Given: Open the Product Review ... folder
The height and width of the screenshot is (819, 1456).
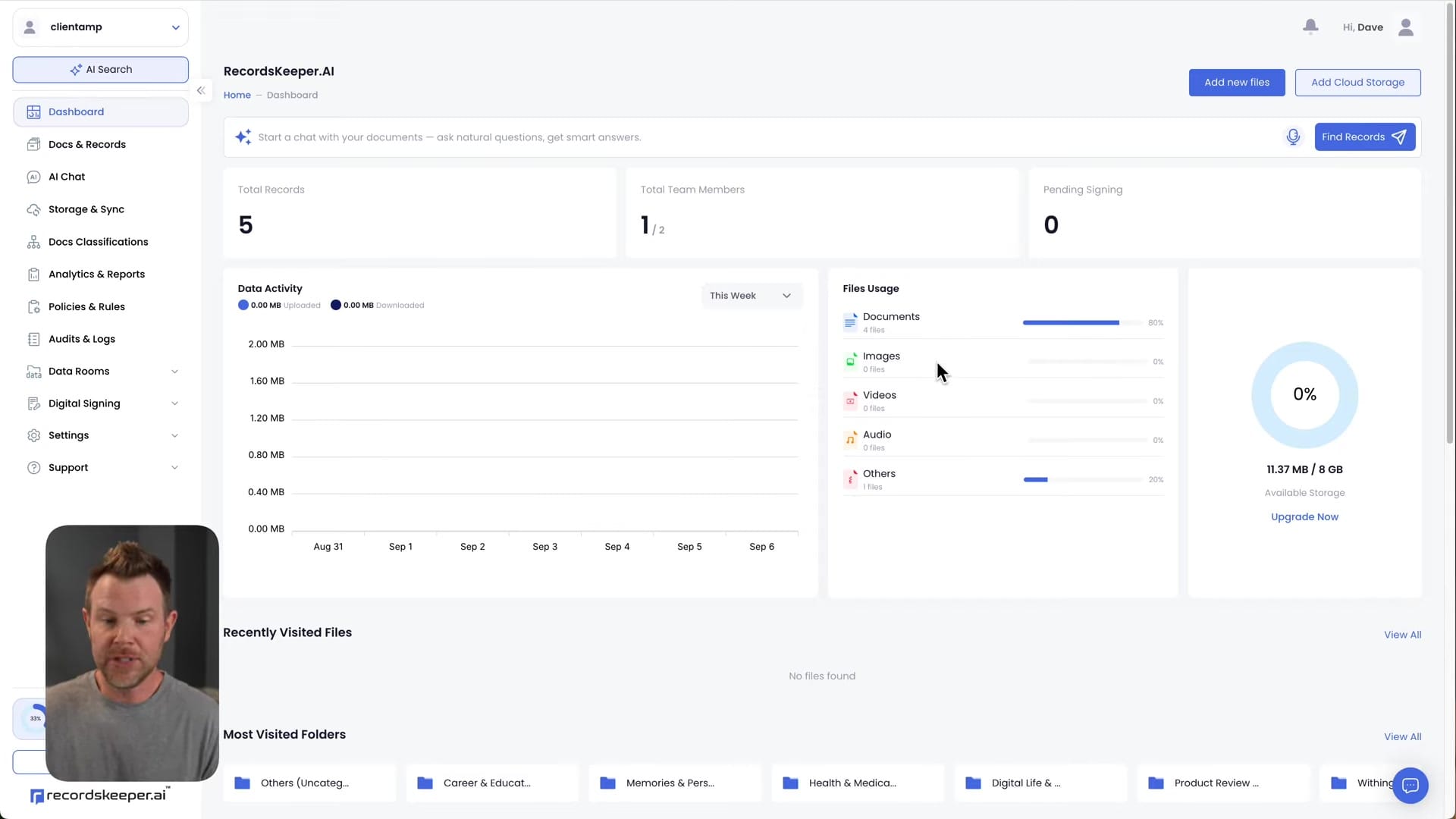Looking at the screenshot, I should pos(1223,783).
